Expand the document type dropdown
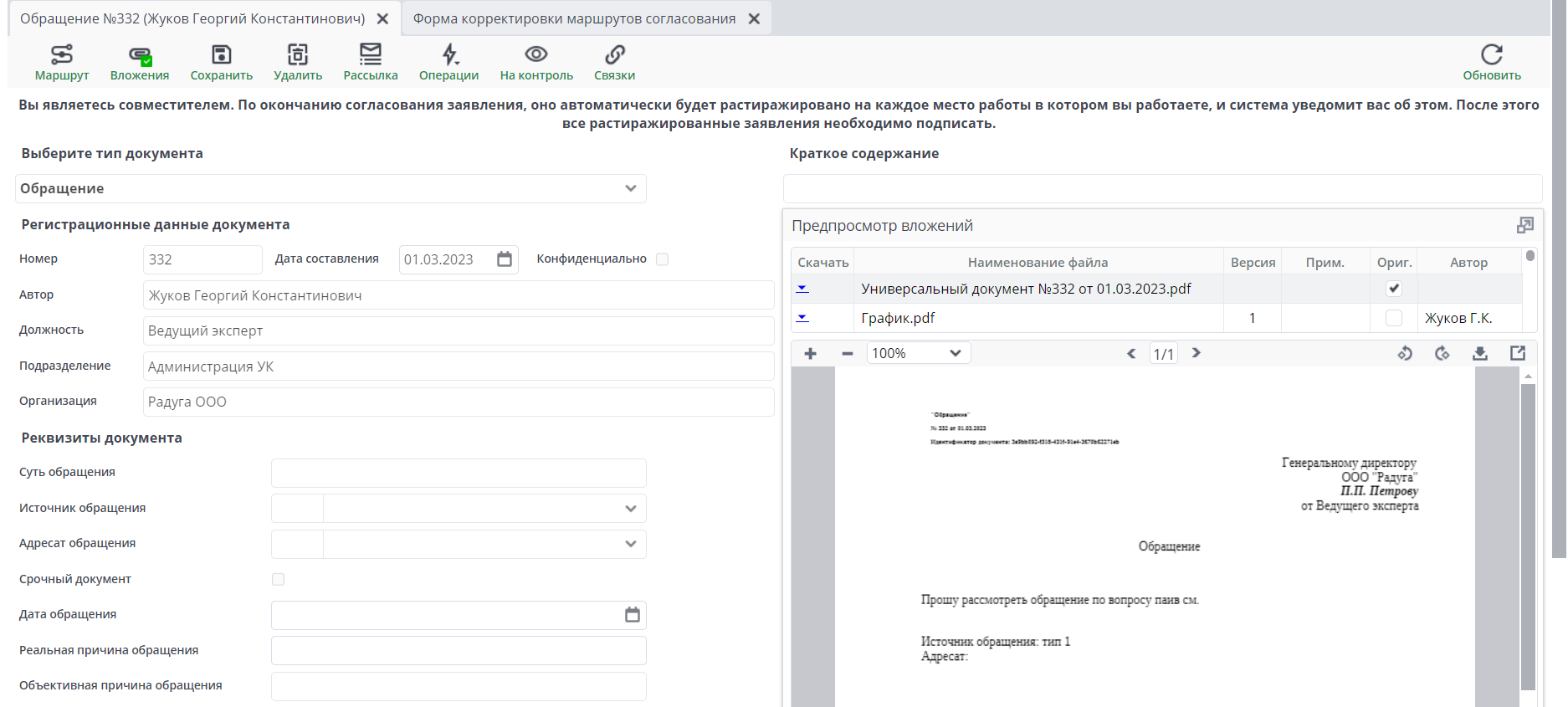1568x707 pixels. pyautogui.click(x=630, y=188)
